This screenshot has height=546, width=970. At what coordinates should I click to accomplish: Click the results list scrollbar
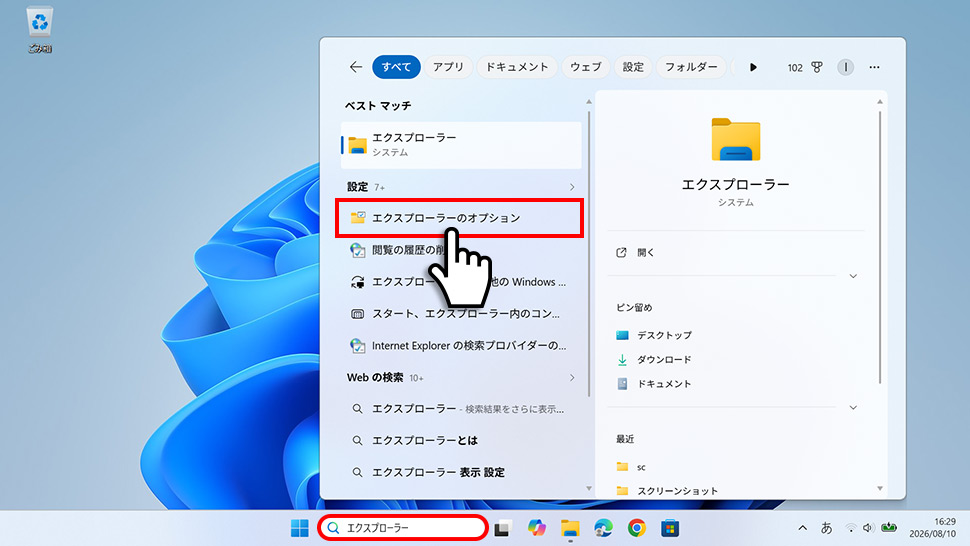[x=589, y=254]
